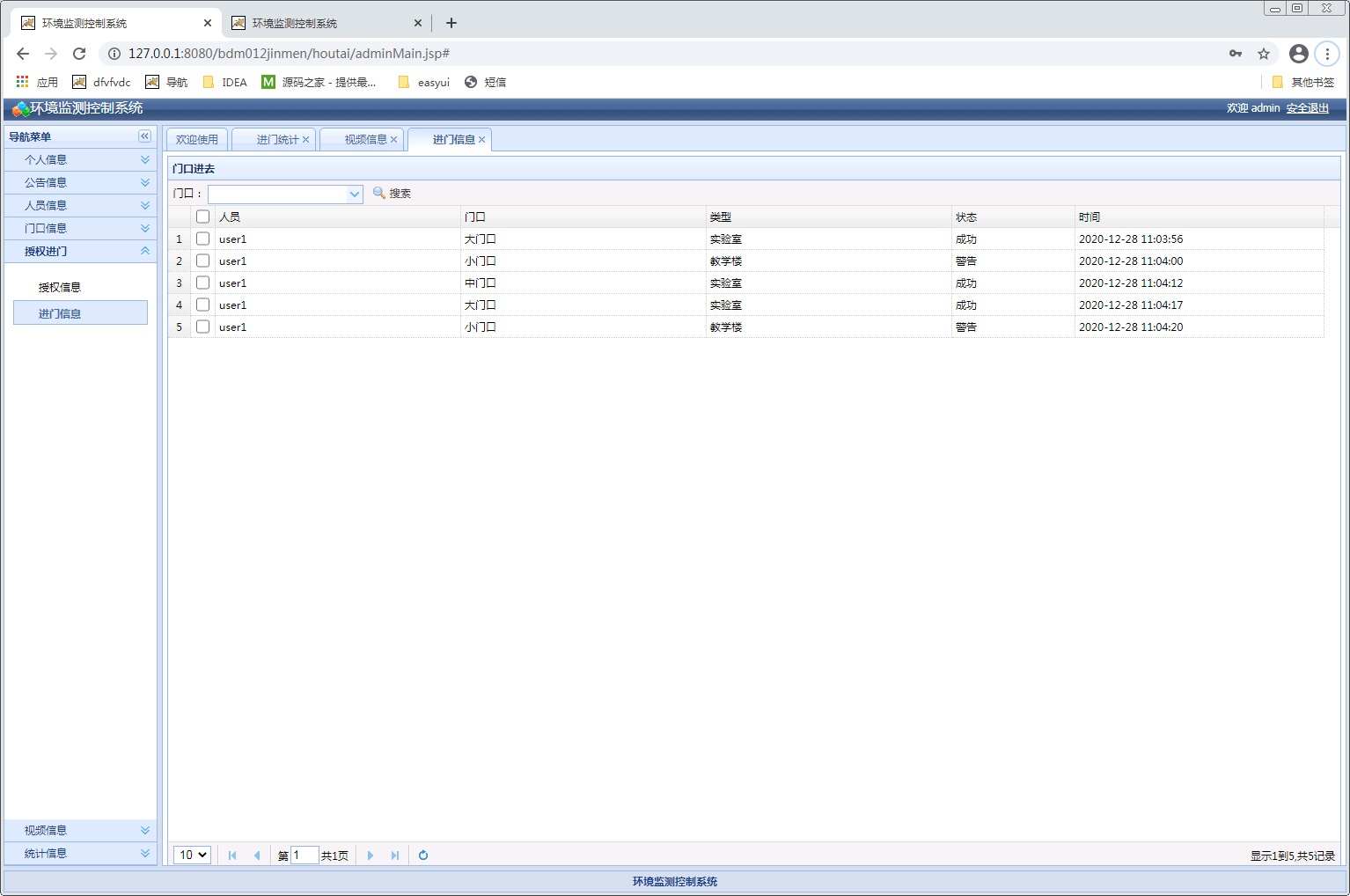
Task: Go back with browser back arrow
Action: pyautogui.click(x=23, y=54)
